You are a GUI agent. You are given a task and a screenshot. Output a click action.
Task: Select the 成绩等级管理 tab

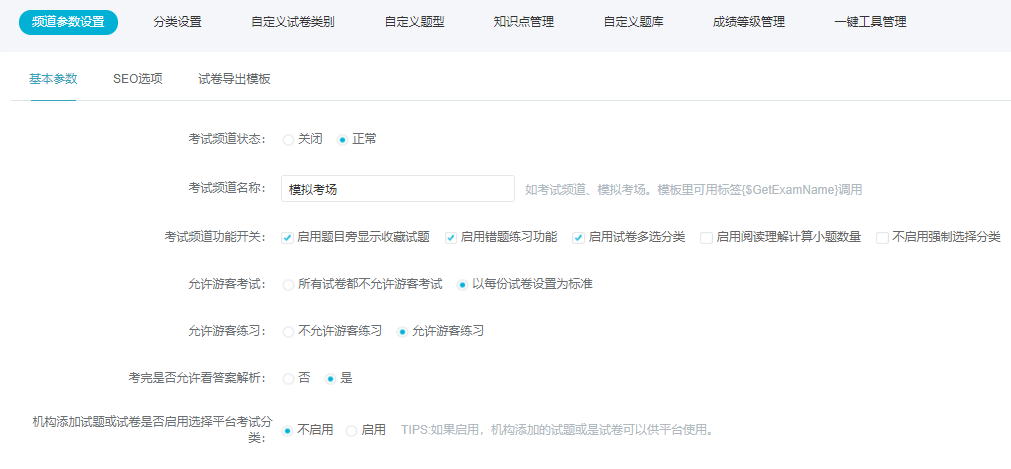coord(749,21)
